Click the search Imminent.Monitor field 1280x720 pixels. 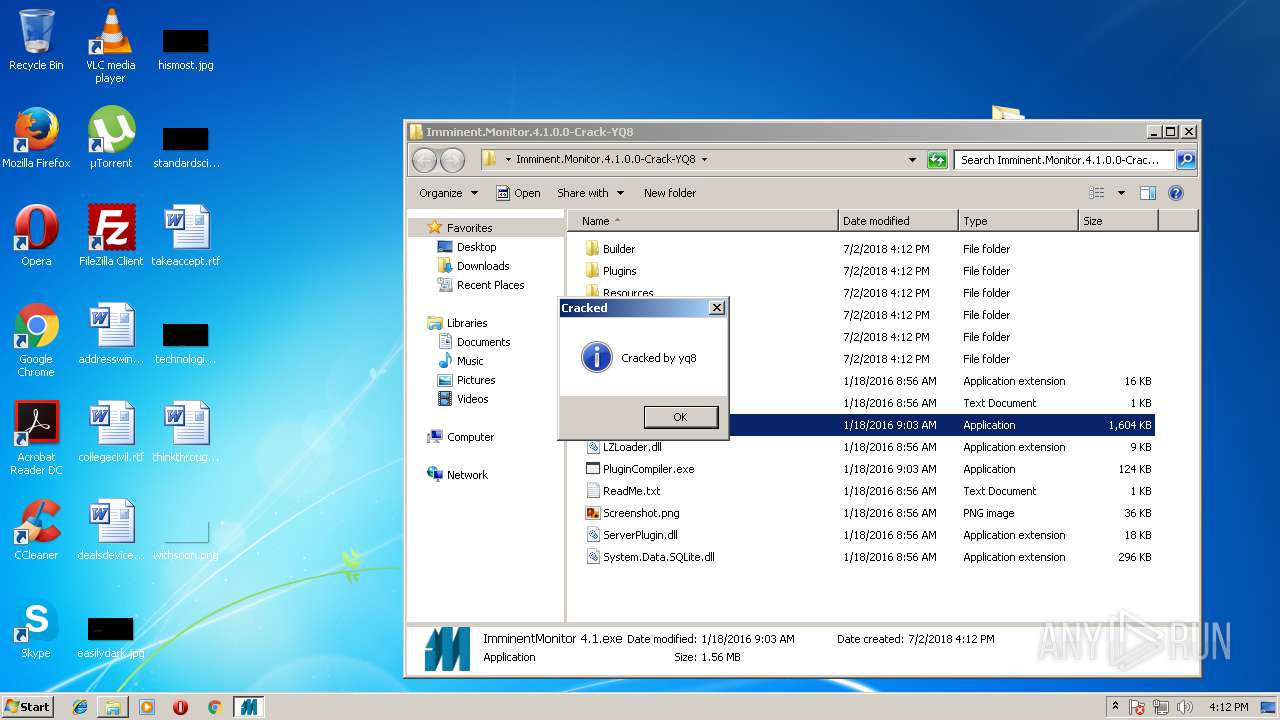click(1064, 160)
